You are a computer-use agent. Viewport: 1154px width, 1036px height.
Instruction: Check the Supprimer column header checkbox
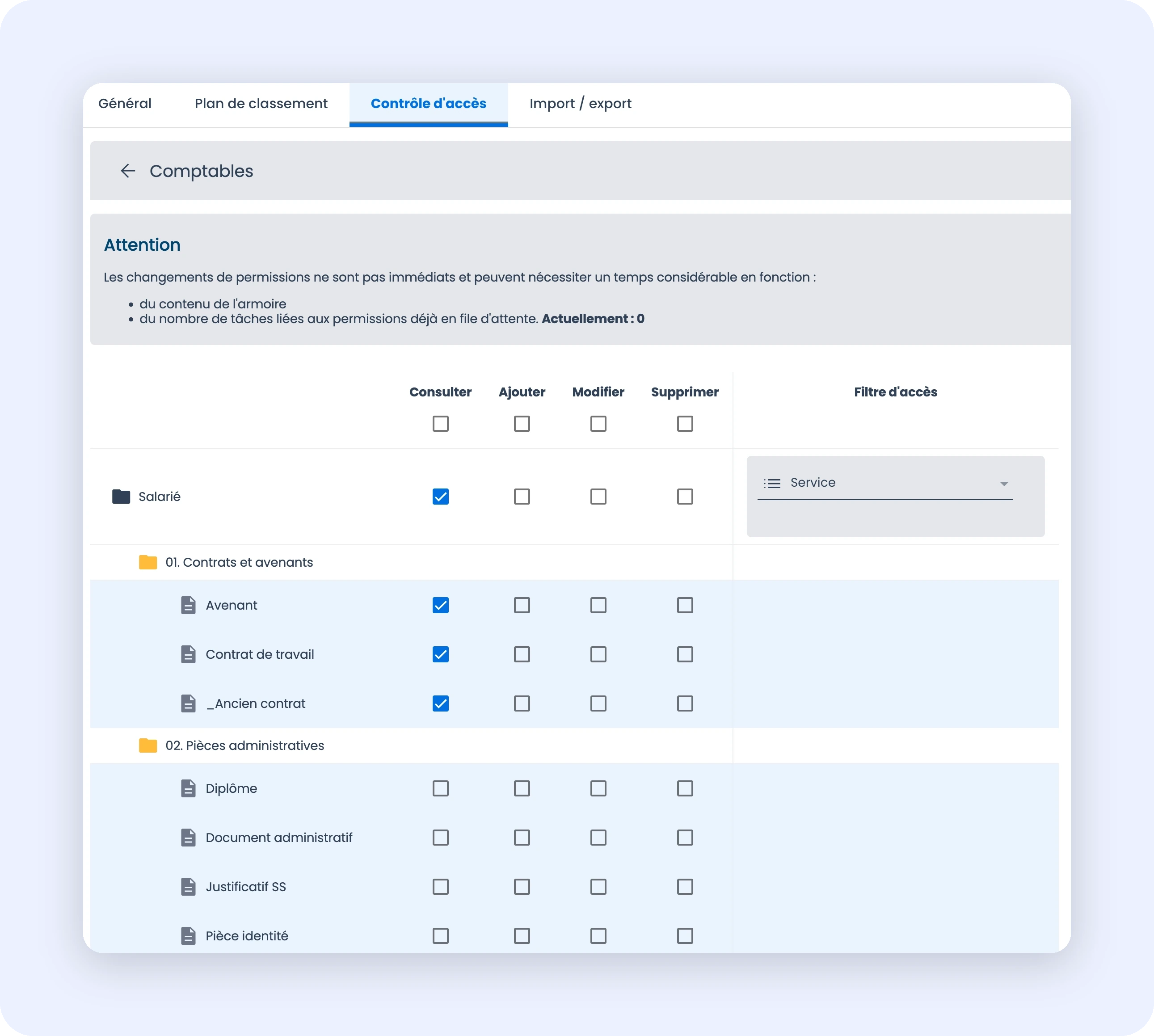(x=685, y=424)
